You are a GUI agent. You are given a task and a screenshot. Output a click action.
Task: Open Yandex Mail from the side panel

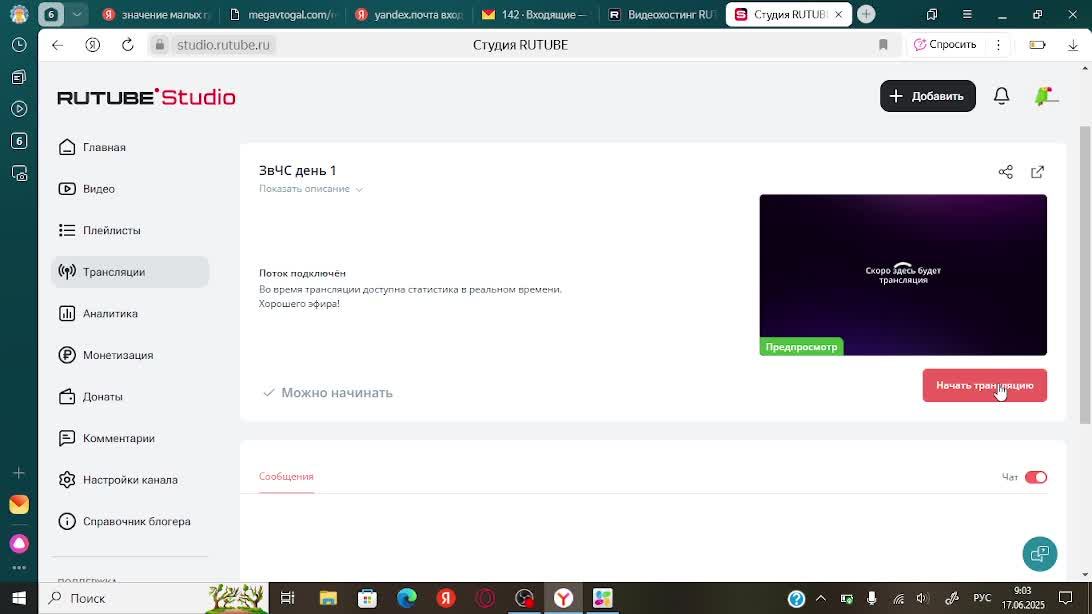(x=19, y=504)
